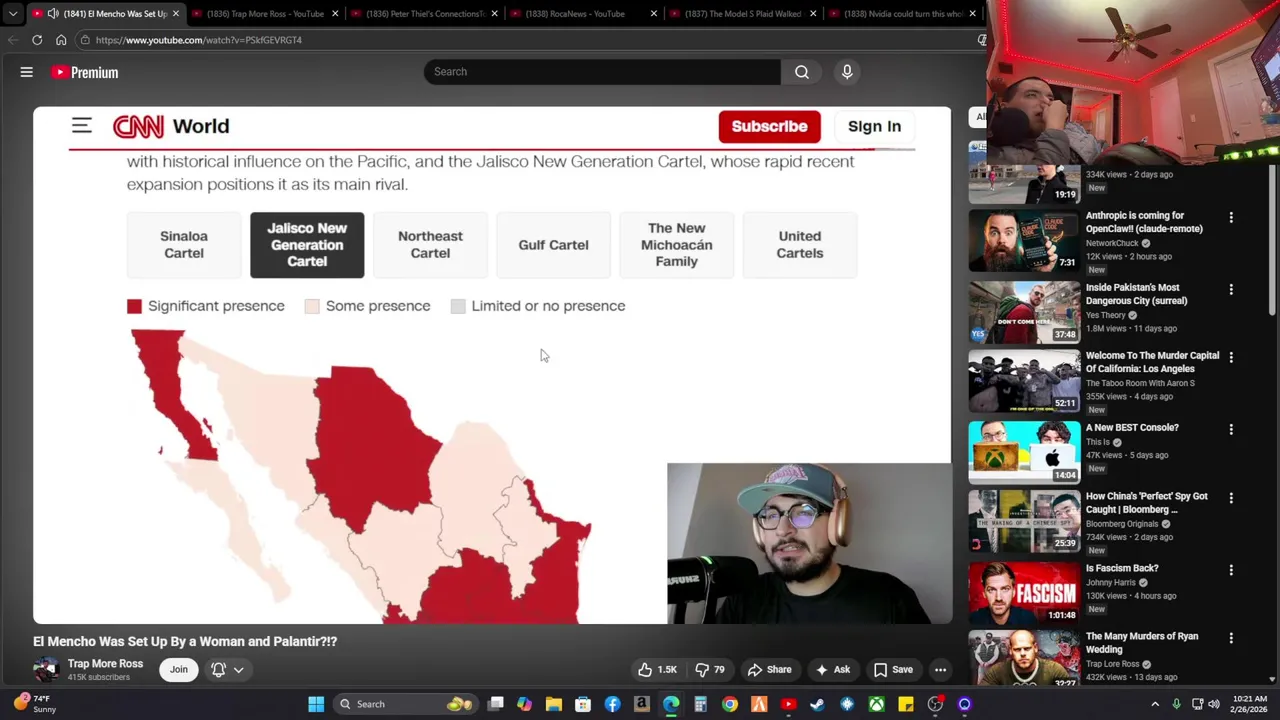The width and height of the screenshot is (1280, 720).
Task: Open Amazon from the taskbar
Action: 641,704
